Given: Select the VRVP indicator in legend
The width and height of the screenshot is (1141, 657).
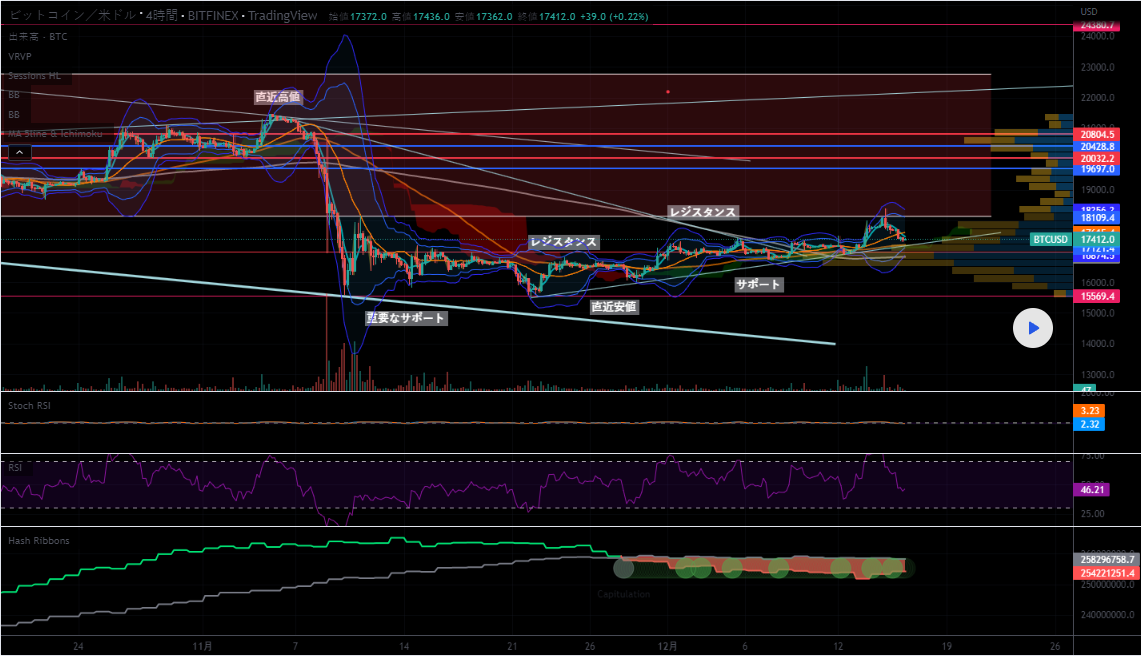Looking at the screenshot, I should click(20, 56).
